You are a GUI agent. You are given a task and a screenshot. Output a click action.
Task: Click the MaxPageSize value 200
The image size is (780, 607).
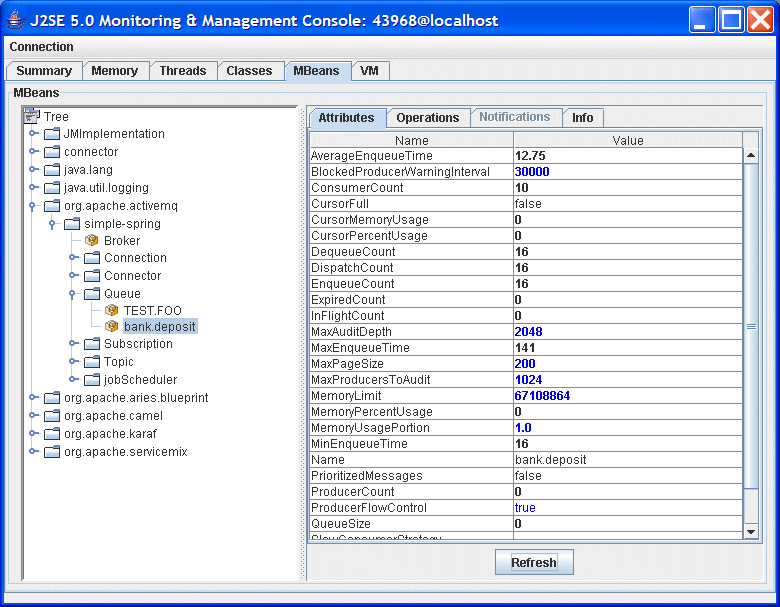[525, 364]
